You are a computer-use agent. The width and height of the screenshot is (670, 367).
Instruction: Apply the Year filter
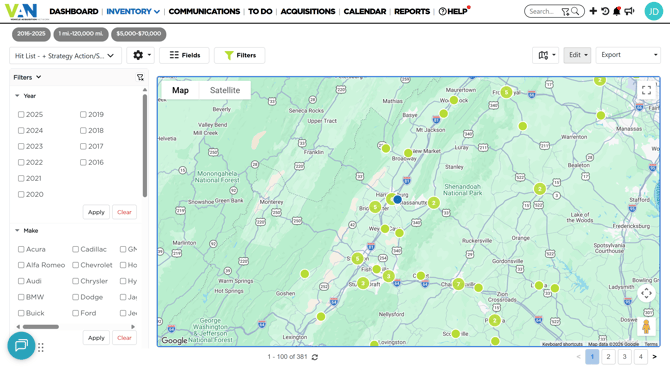[96, 212]
